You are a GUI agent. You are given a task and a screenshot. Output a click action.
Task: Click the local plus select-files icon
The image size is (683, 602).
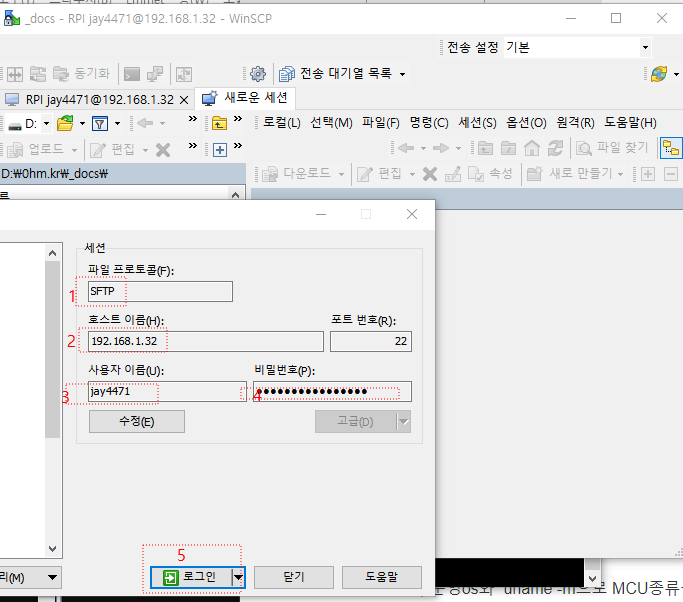(220, 150)
